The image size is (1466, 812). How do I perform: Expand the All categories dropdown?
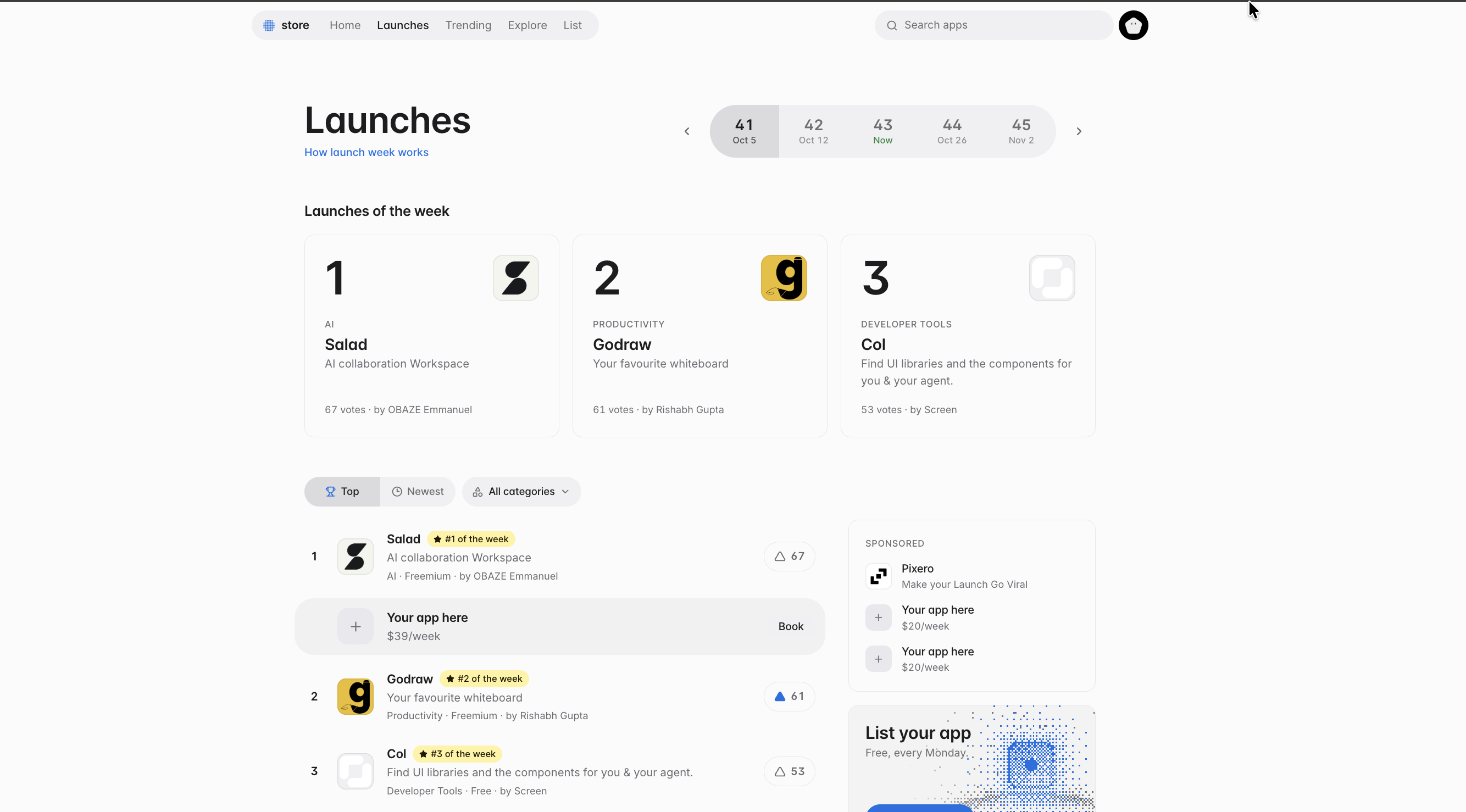click(521, 492)
